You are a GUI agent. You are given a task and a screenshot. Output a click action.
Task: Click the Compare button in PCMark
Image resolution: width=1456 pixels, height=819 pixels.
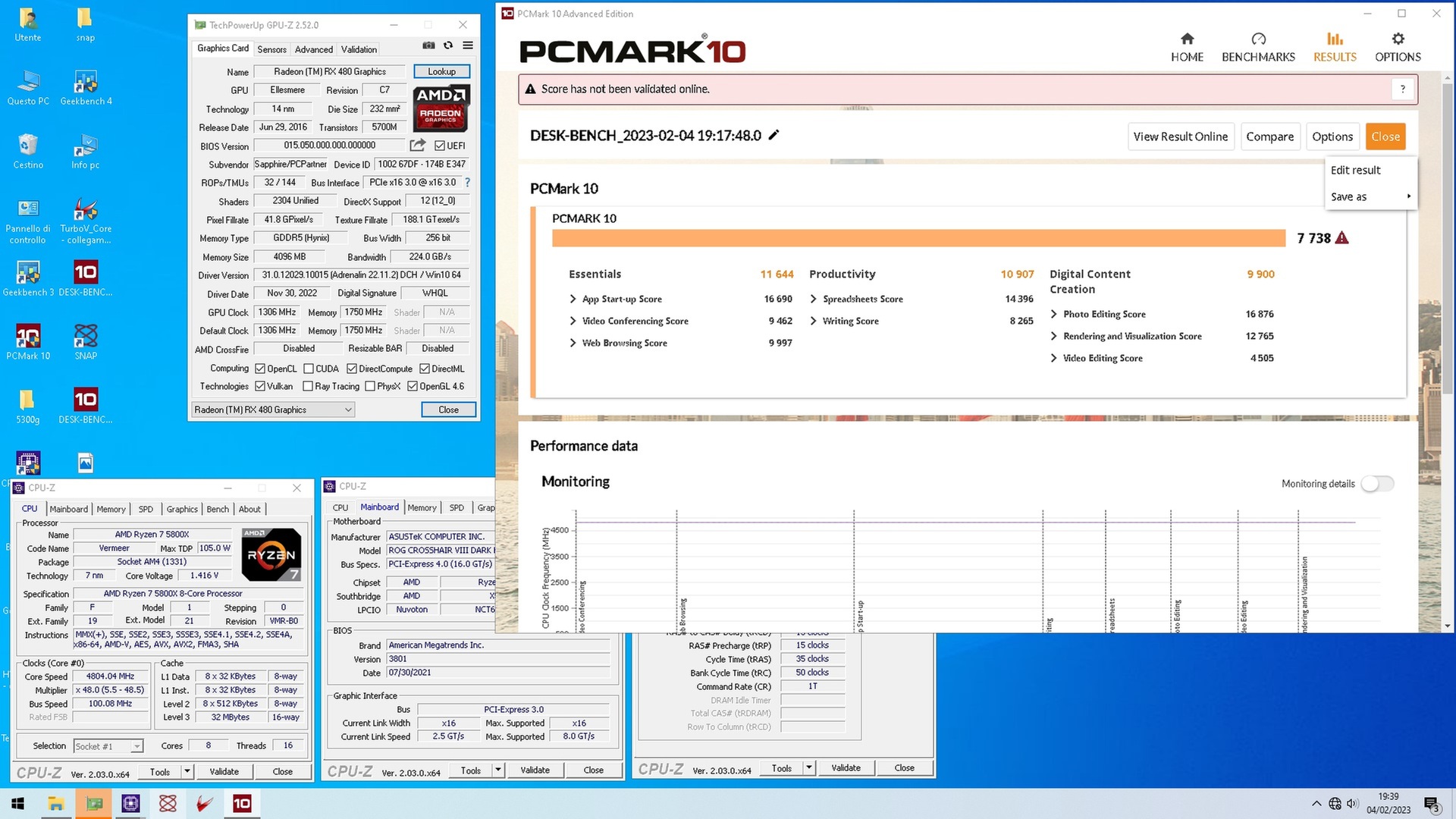1269,136
